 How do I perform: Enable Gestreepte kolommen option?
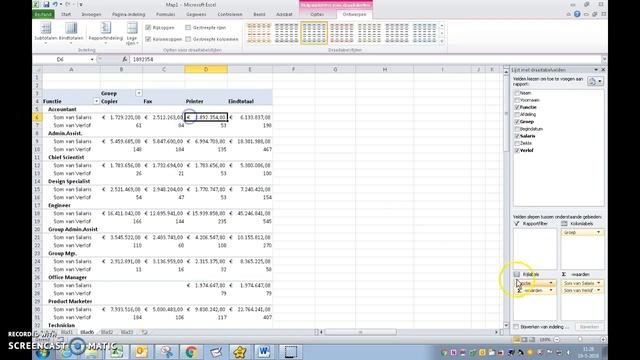click(x=188, y=39)
